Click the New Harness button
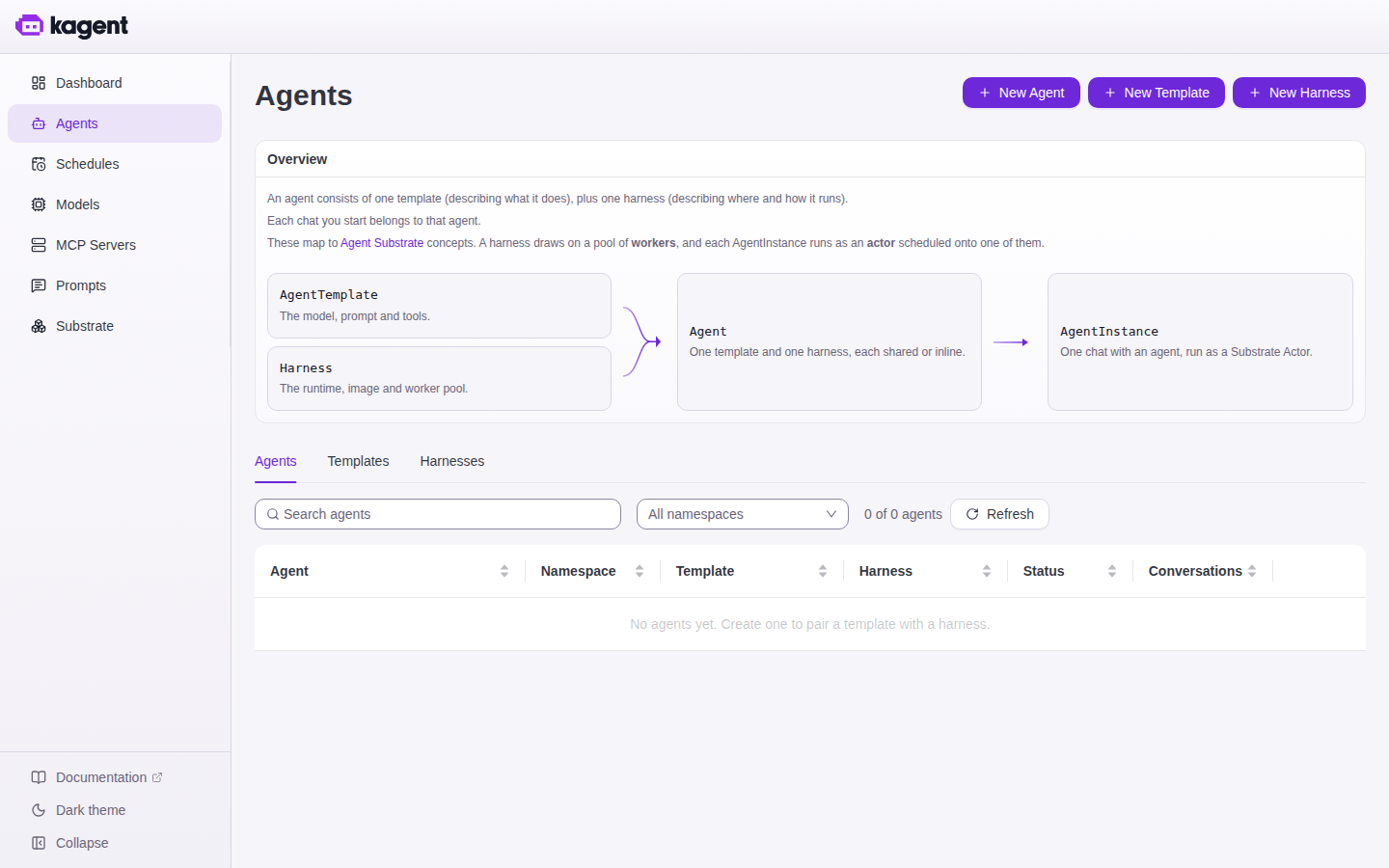 pos(1299,93)
